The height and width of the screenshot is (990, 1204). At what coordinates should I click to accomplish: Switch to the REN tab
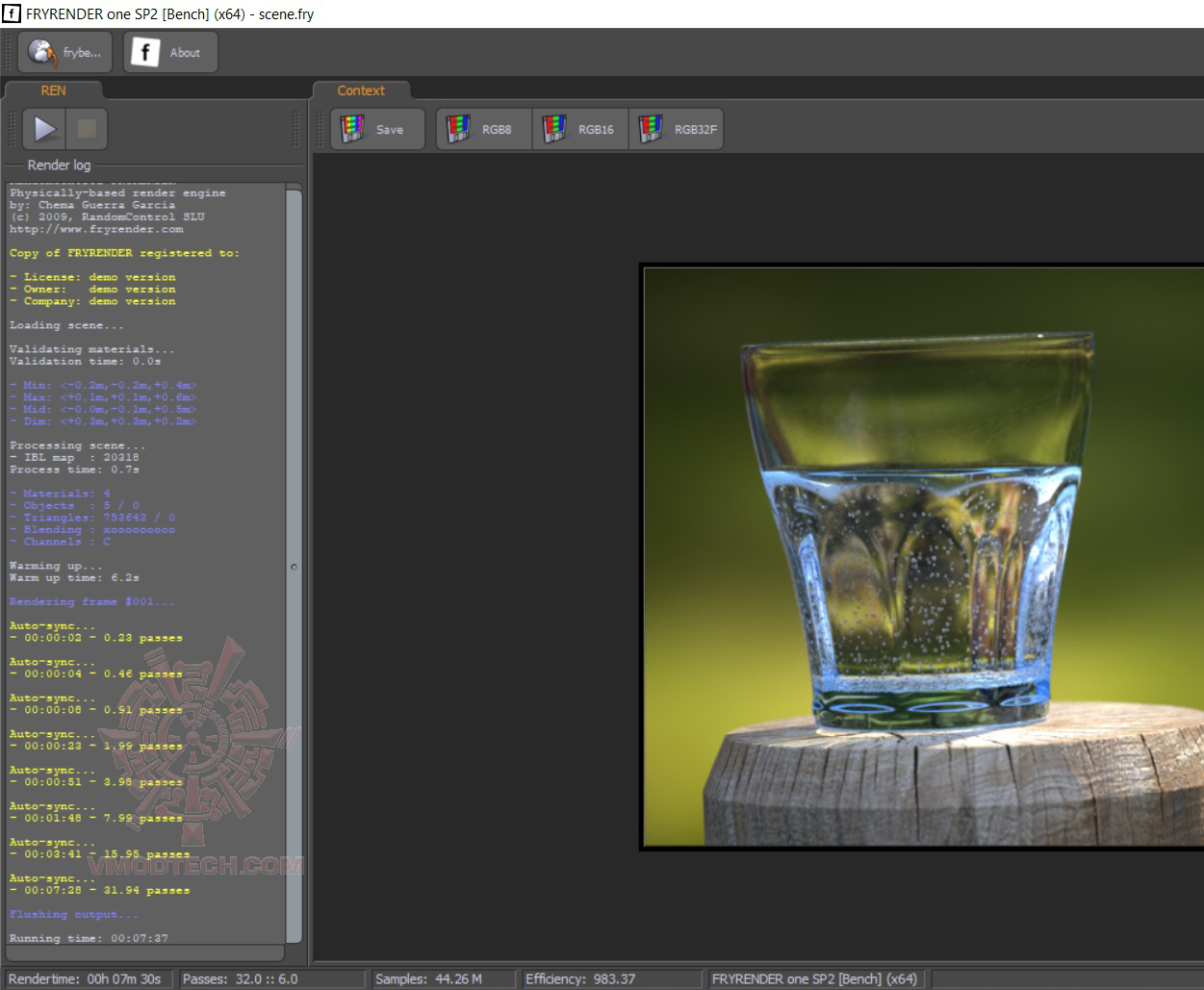(x=53, y=90)
